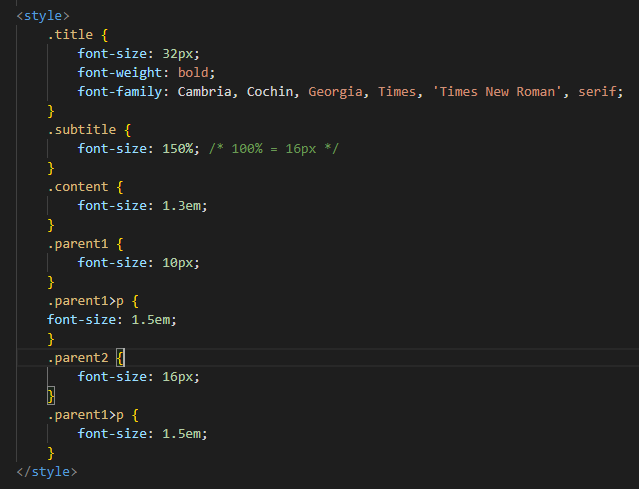639x489 pixels.
Task: Click the bold font-weight value
Action: point(193,73)
